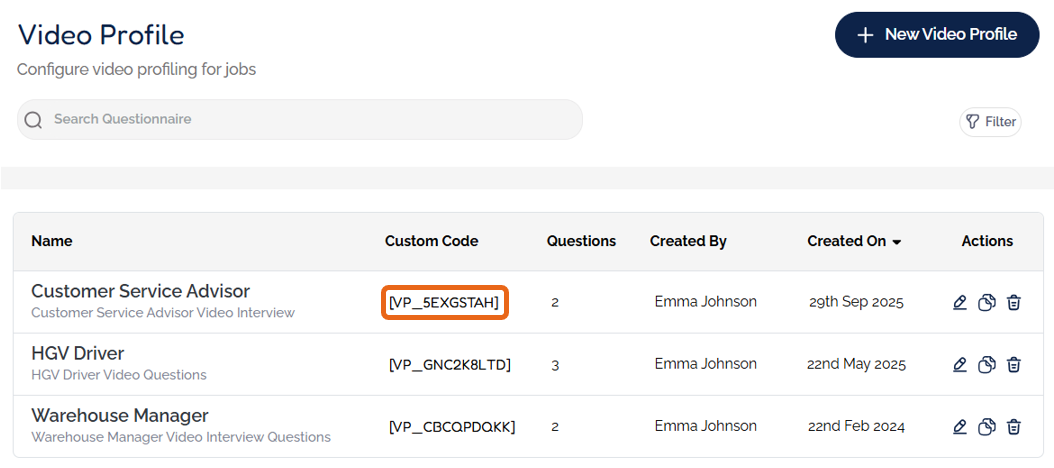Screen dimensions: 1054x468
Task: Open the Warehouse Manager profile name
Action: [120, 415]
